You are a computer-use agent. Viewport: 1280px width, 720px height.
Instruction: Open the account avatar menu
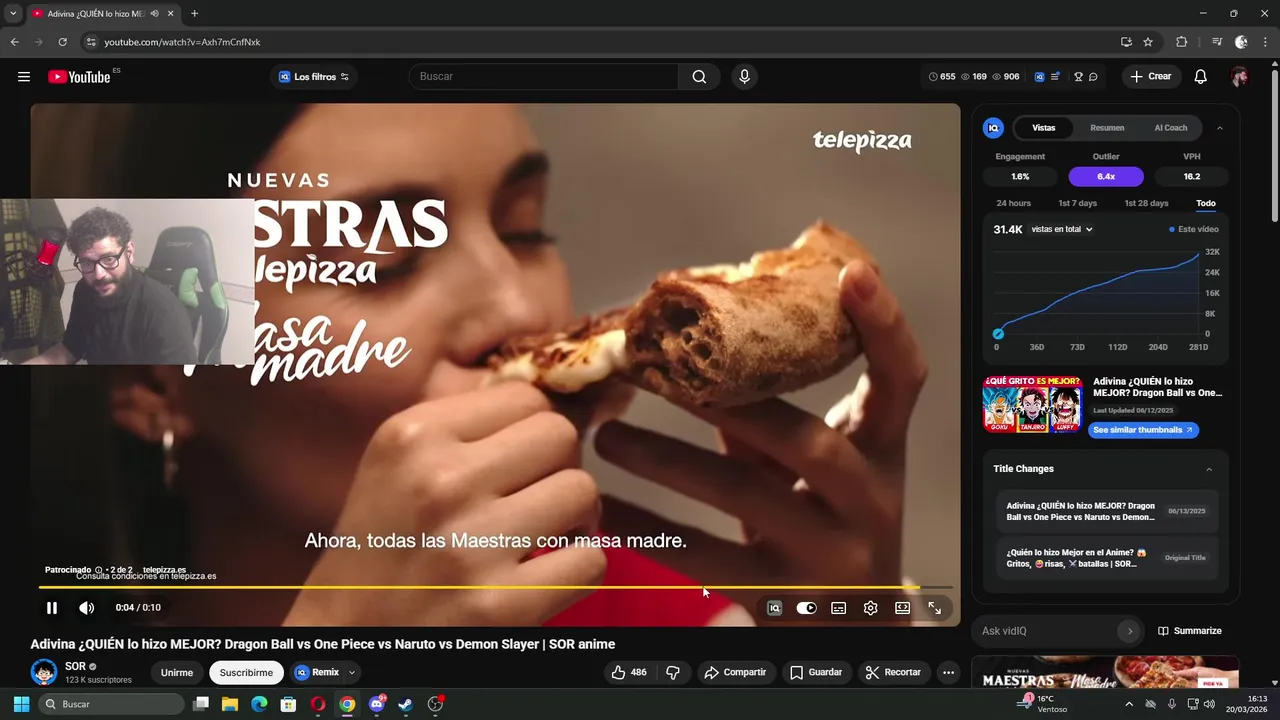(x=1240, y=77)
